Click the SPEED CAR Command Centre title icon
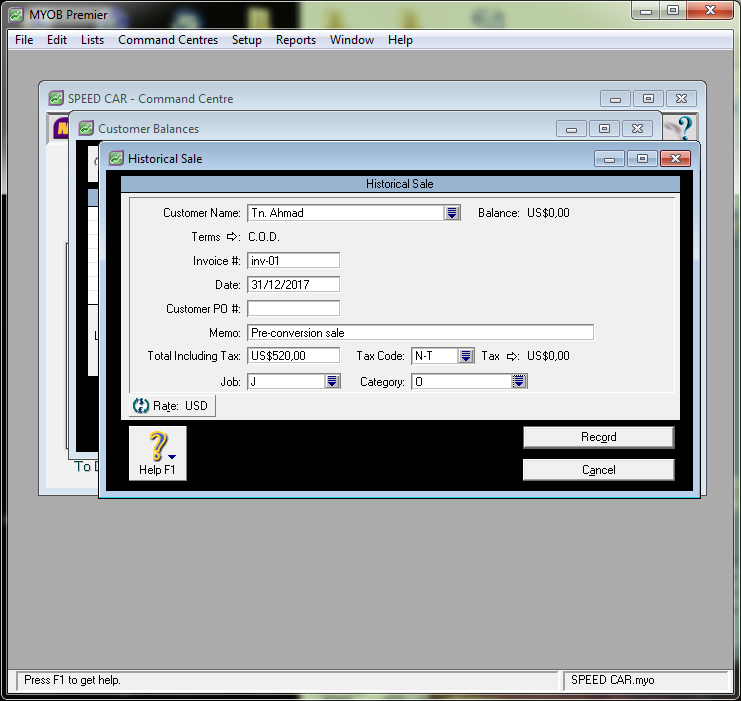741x701 pixels. (56, 98)
